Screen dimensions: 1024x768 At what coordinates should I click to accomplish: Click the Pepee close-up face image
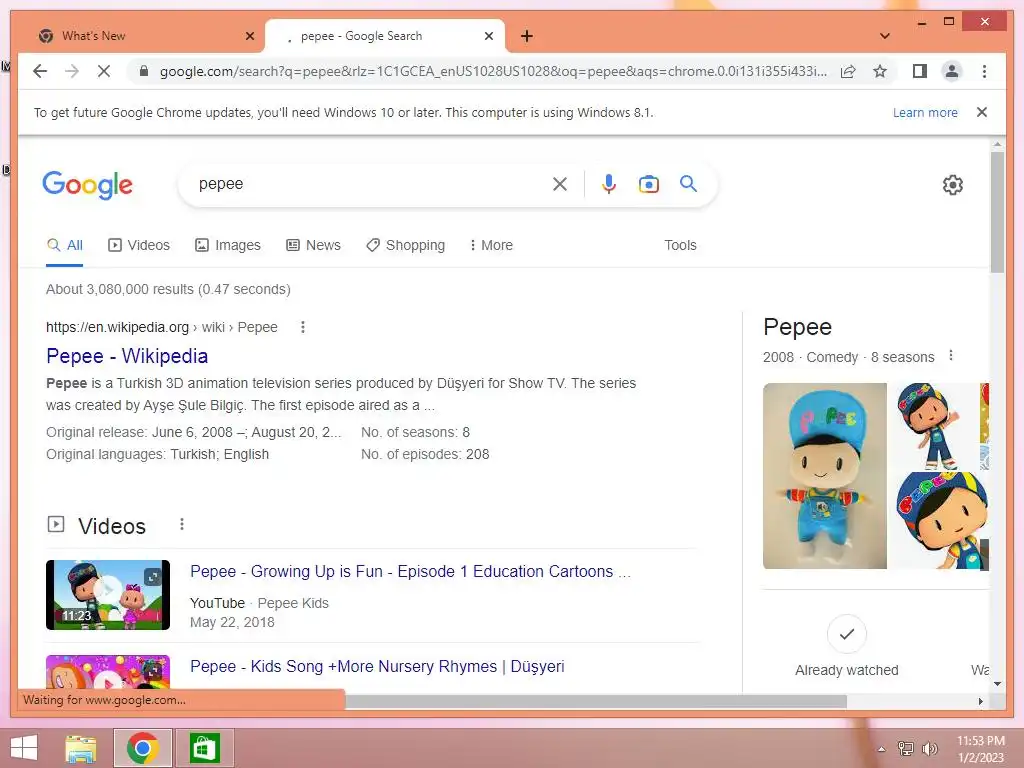(939, 520)
